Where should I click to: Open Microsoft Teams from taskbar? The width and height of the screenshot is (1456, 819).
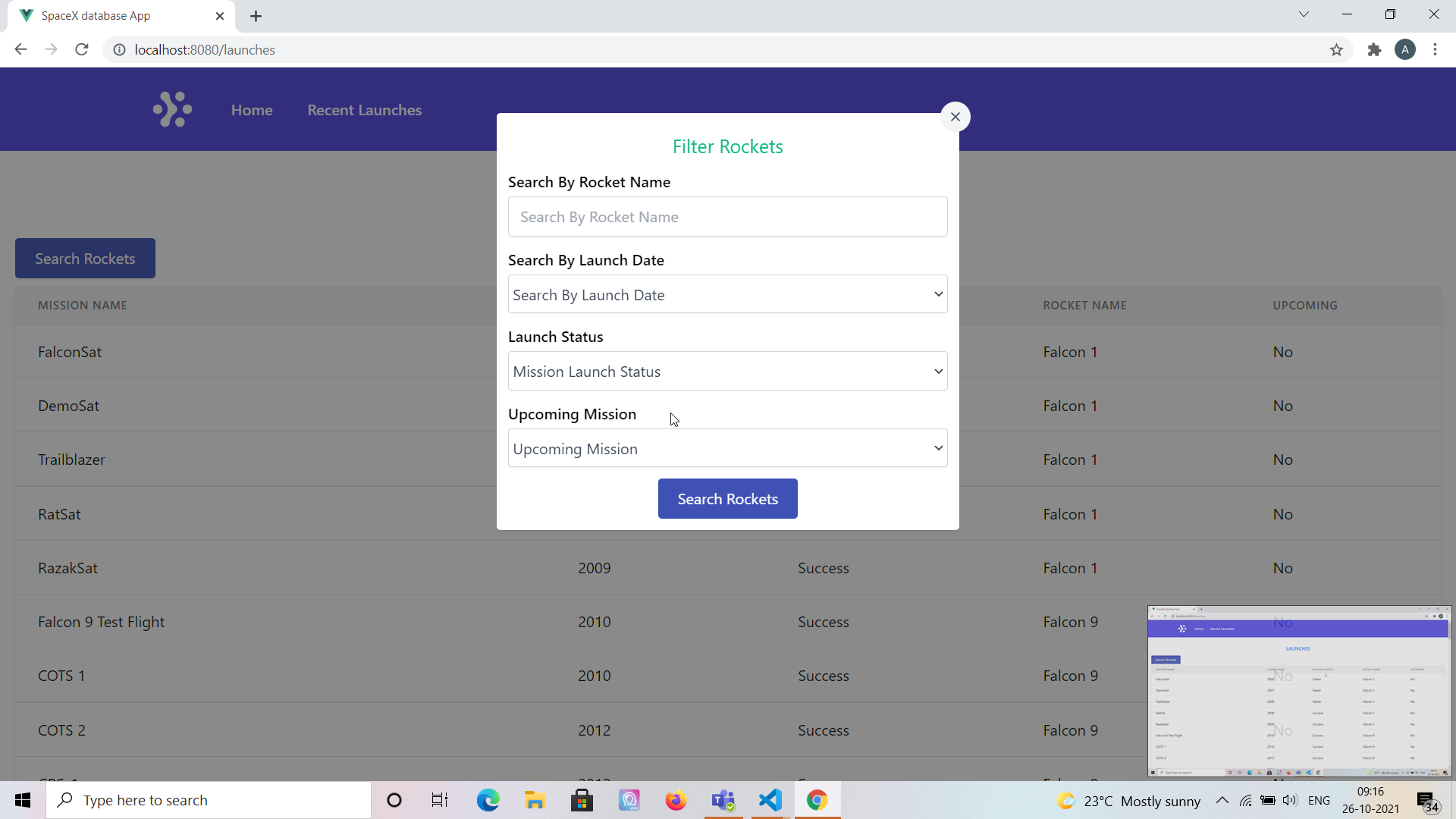(723, 800)
